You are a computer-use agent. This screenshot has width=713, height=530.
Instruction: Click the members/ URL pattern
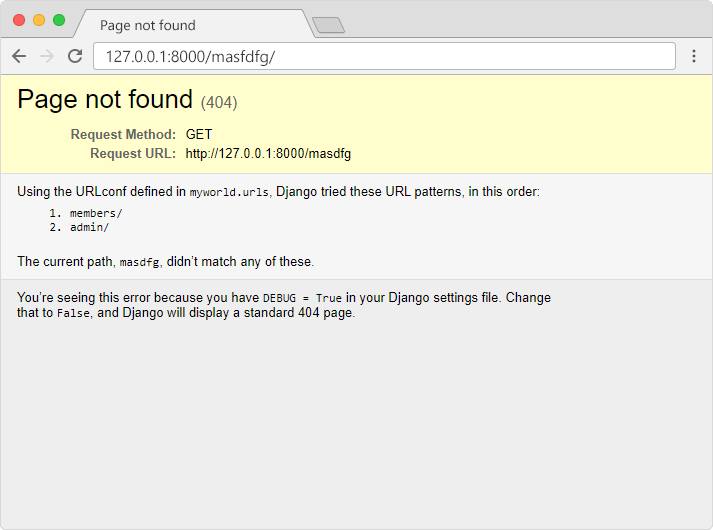96,213
